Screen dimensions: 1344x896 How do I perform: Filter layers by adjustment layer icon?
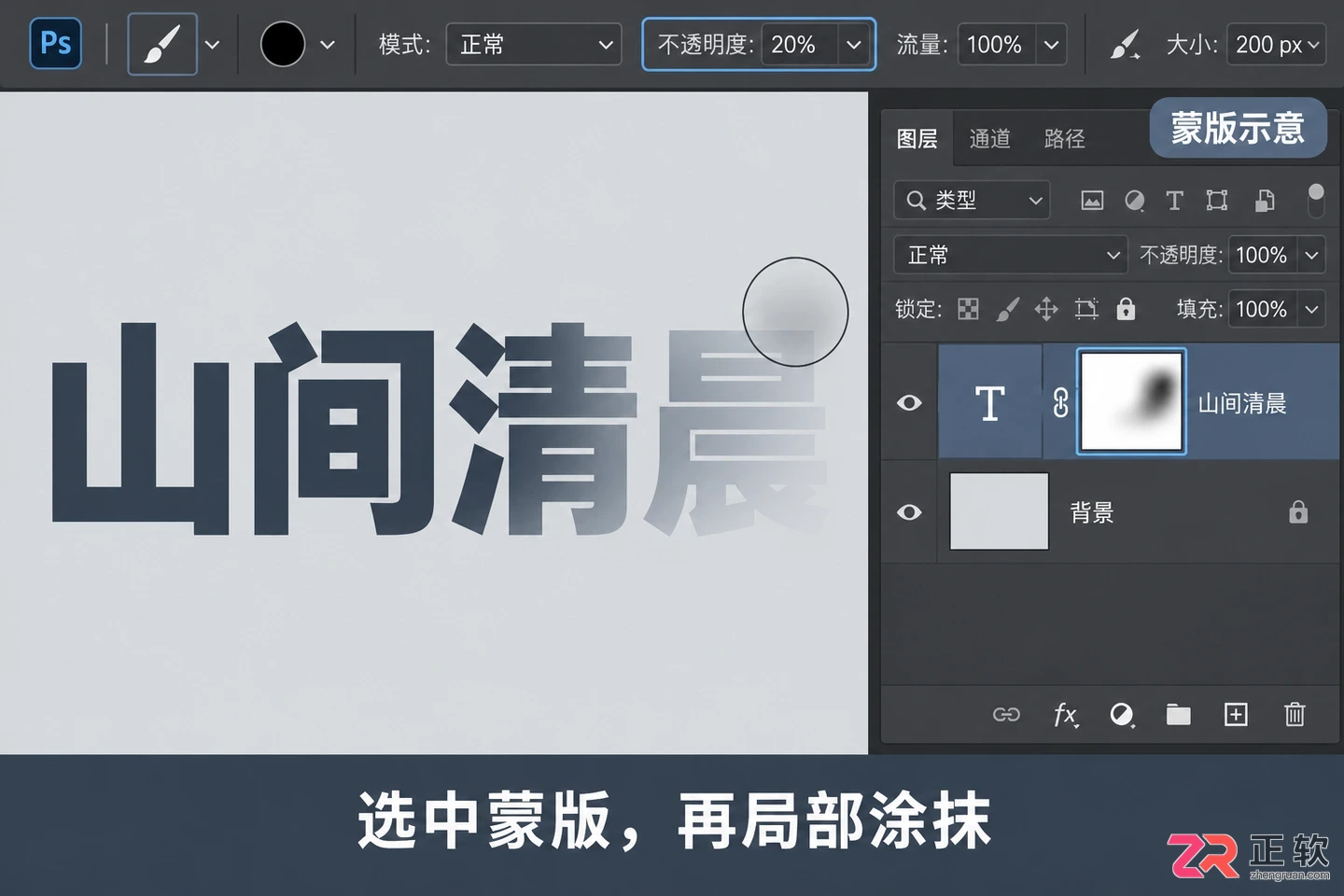click(1134, 201)
